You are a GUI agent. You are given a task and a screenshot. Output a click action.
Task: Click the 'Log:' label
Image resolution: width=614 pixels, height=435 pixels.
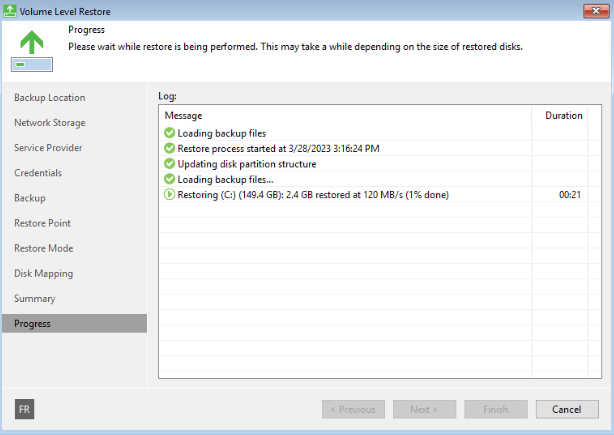pos(167,96)
